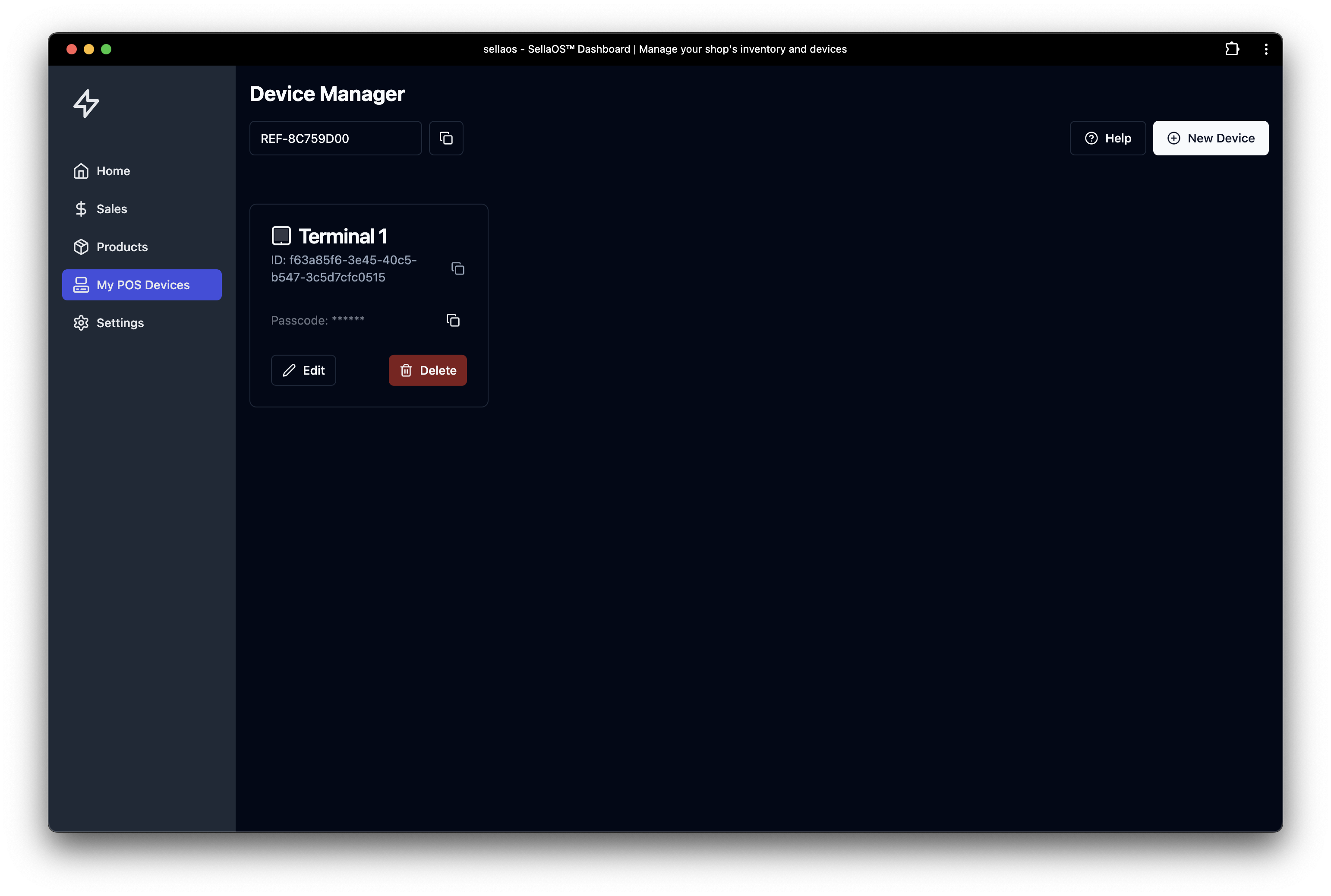Click the REF-8C759D00 reference field
This screenshot has width=1331, height=896.
pos(335,138)
